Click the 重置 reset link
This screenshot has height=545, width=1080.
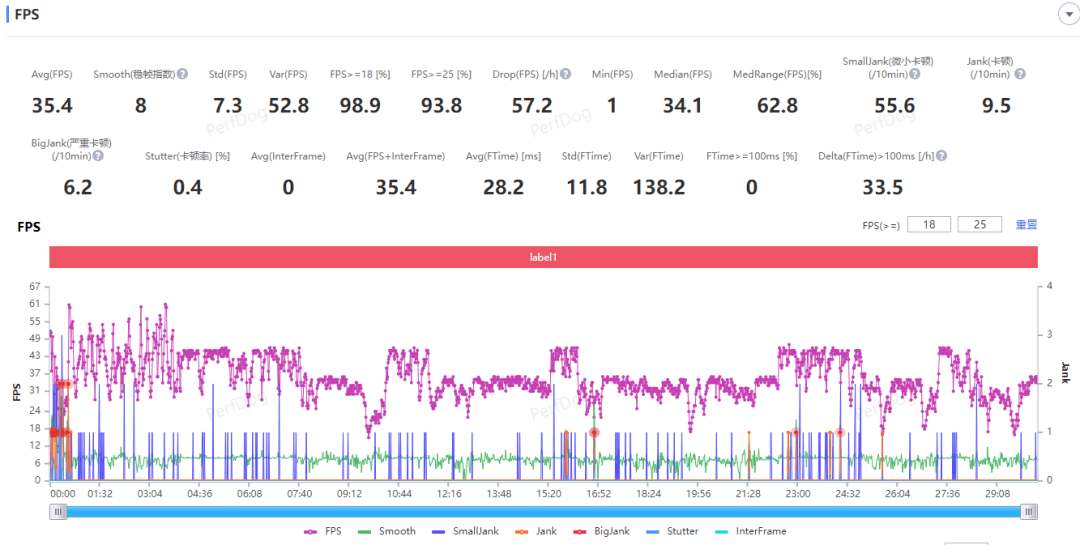coord(1026,225)
